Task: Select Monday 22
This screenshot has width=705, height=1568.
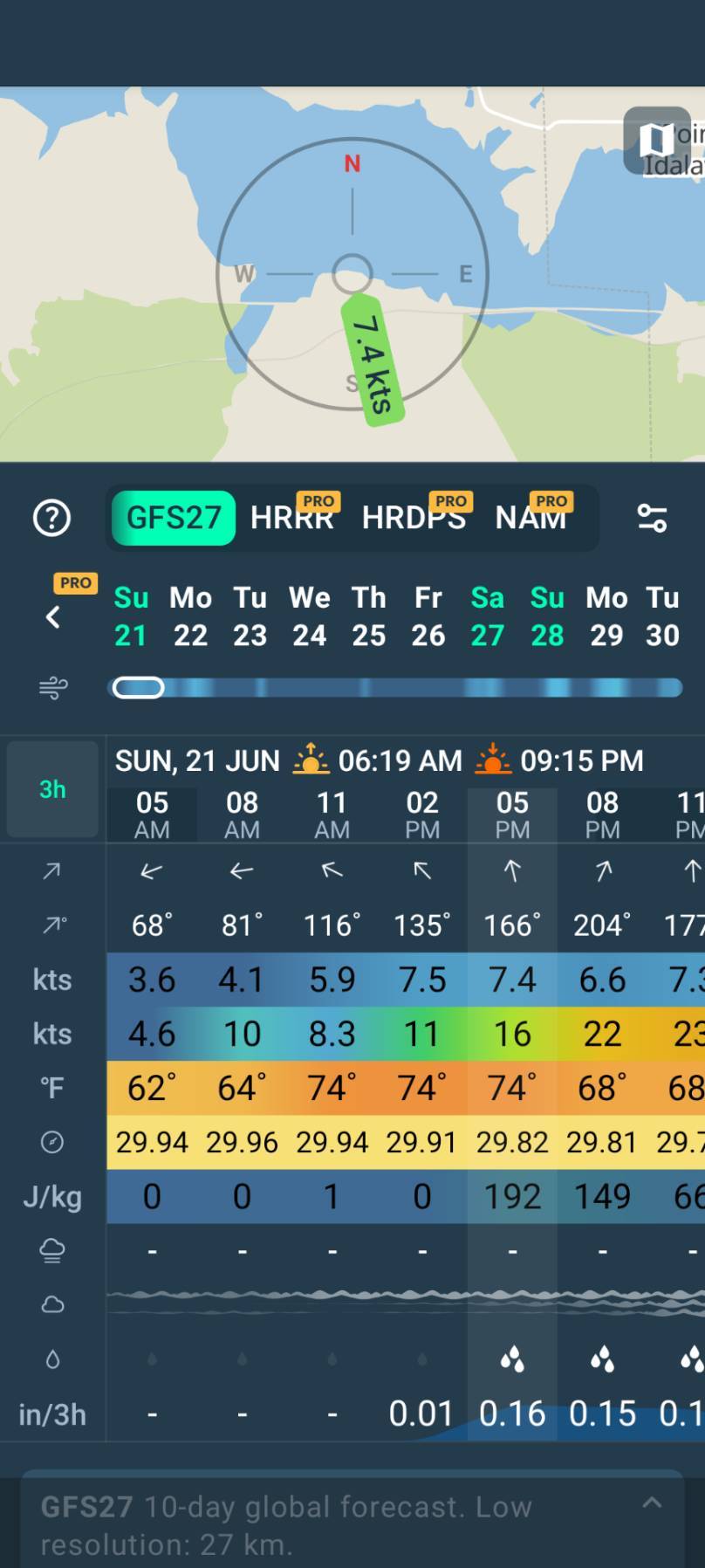Action: 190,616
